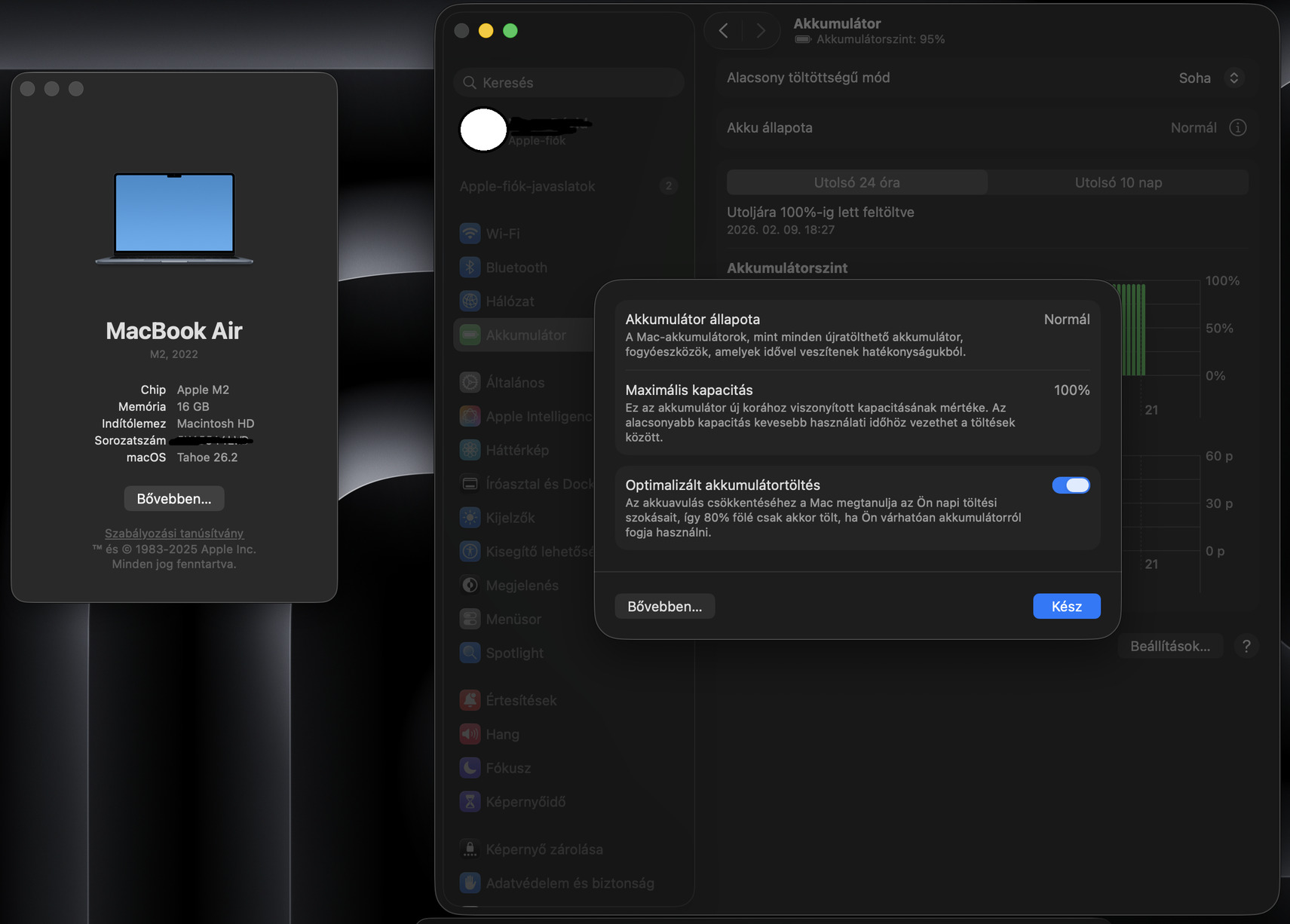Image resolution: width=1290 pixels, height=924 pixels.
Task: Open the Menüsor menu bar icon
Action: coord(470,620)
